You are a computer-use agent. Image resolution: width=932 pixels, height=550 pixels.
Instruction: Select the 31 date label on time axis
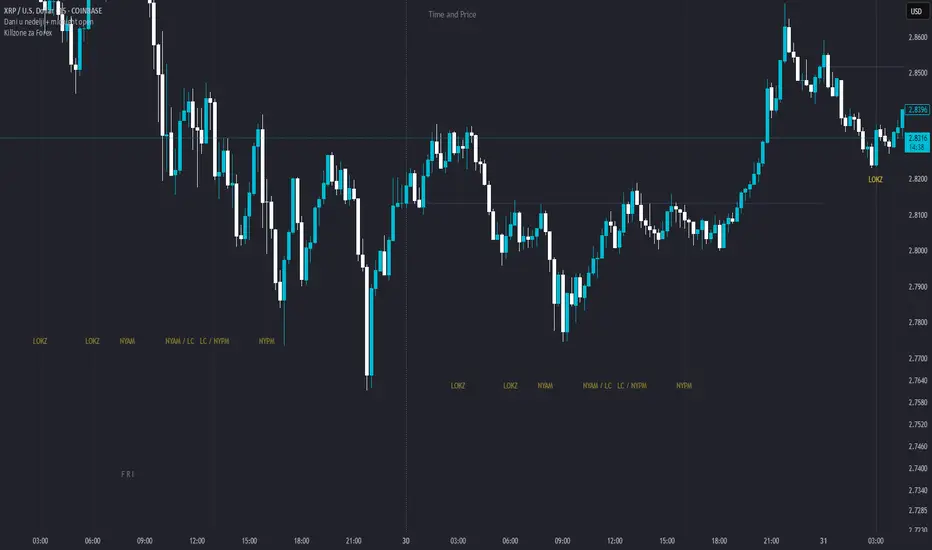pyautogui.click(x=823, y=540)
